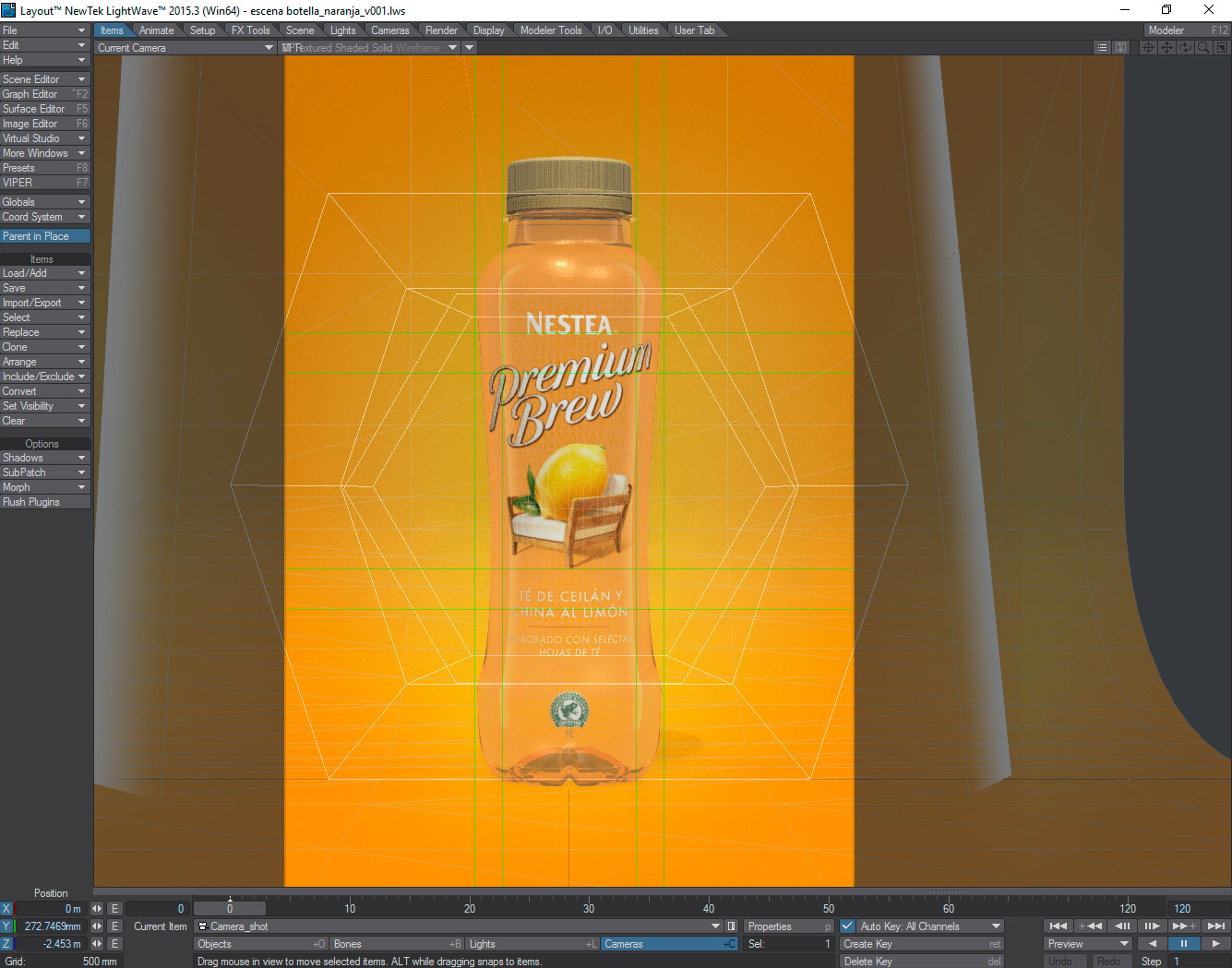Click the Z channel keyframe arrows icon

(x=97, y=944)
